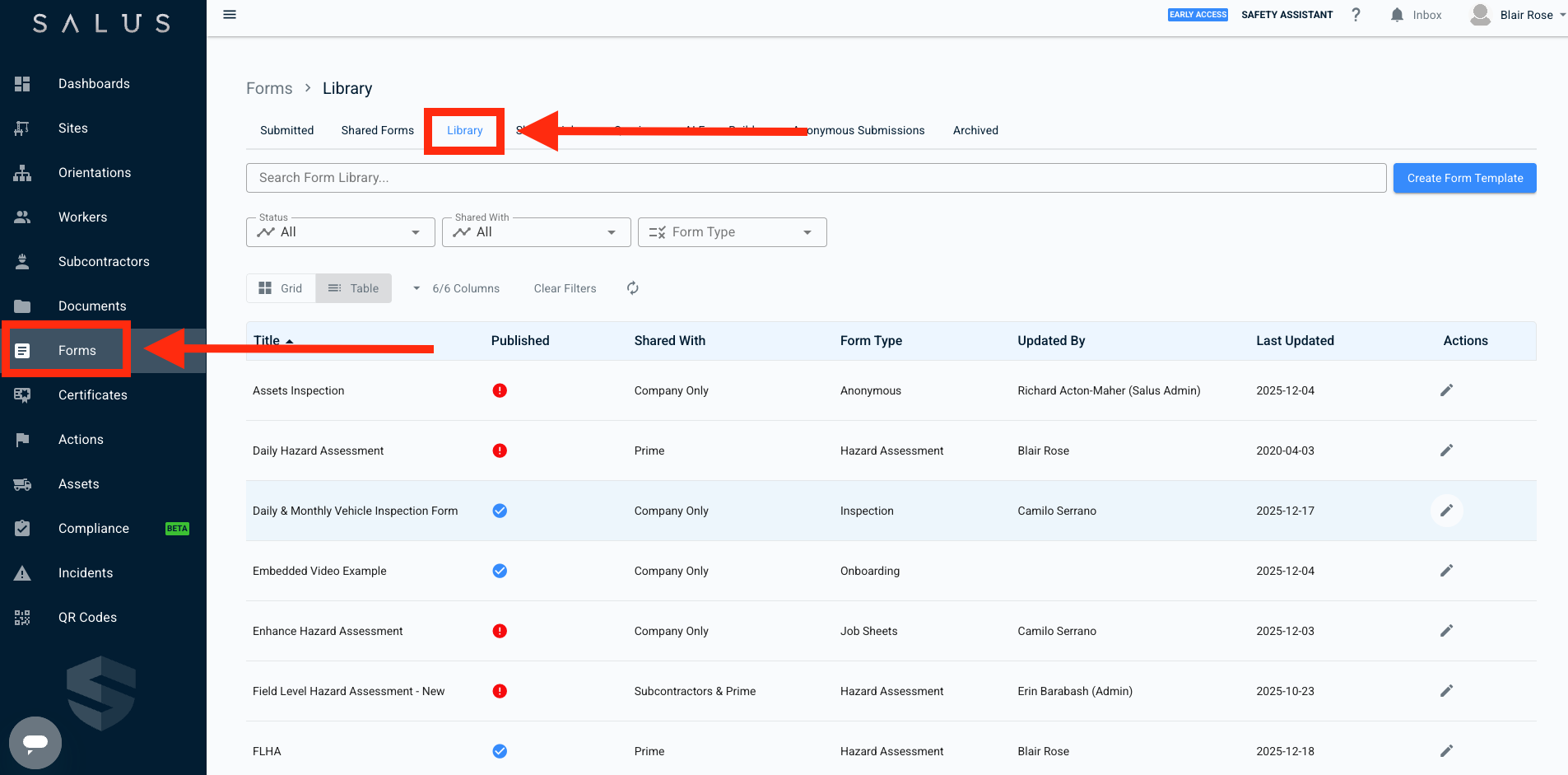The height and width of the screenshot is (775, 1568).
Task: Click the refresh icon beside Clear Filters
Action: click(x=632, y=288)
